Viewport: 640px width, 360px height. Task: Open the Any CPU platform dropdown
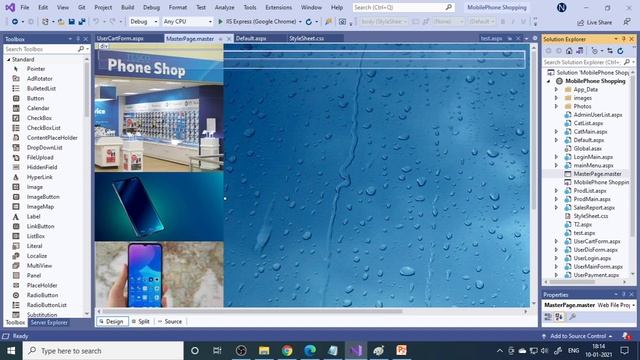[x=187, y=22]
